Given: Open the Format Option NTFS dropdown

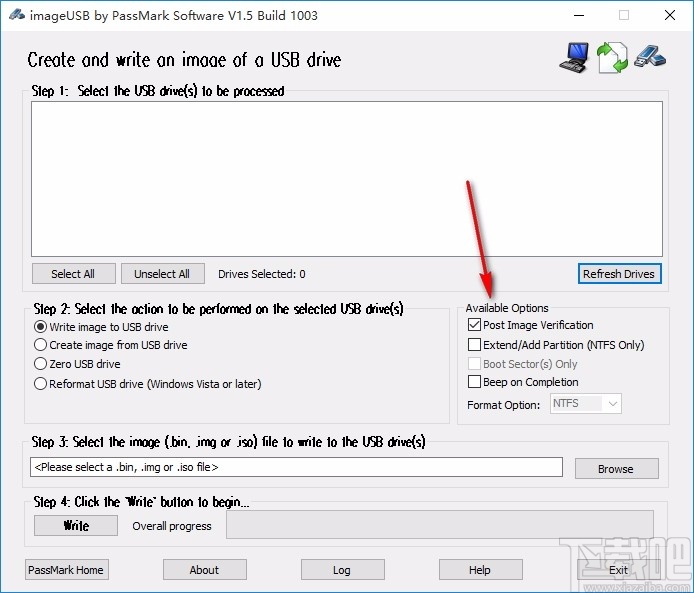Looking at the screenshot, I should (586, 404).
